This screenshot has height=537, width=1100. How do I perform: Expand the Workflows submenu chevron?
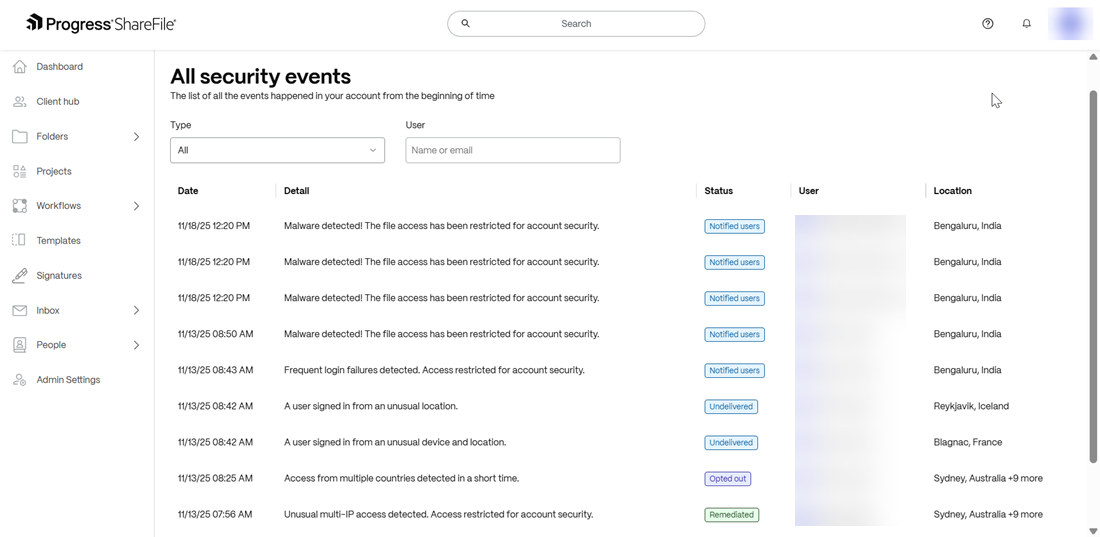pyautogui.click(x=136, y=206)
